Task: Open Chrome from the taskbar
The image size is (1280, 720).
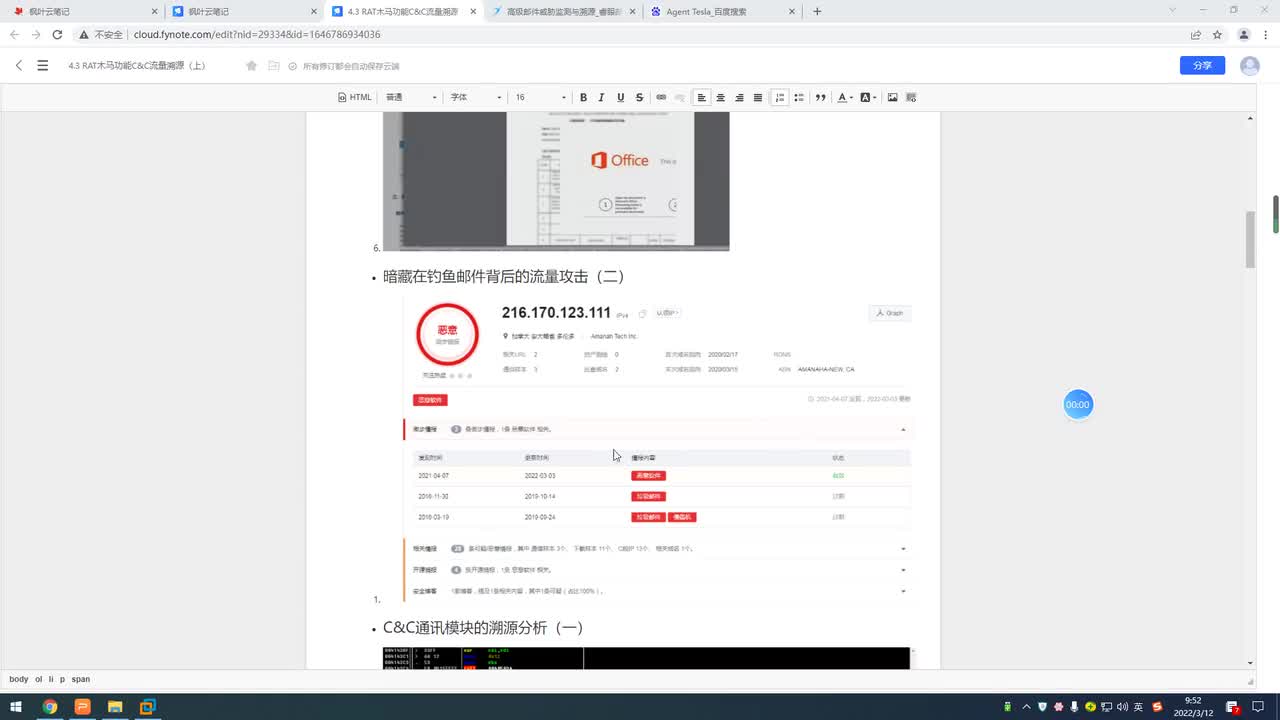Action: click(49, 706)
